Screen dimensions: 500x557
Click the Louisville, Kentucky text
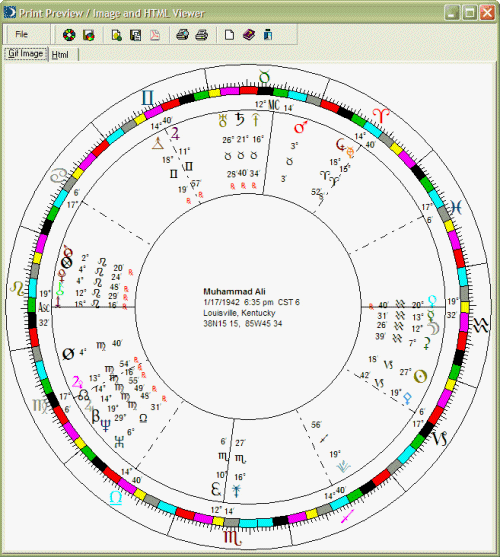(239, 313)
